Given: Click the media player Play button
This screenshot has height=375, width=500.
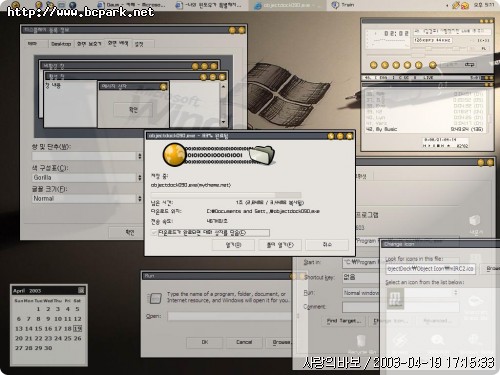Looking at the screenshot, I should pos(385,65).
